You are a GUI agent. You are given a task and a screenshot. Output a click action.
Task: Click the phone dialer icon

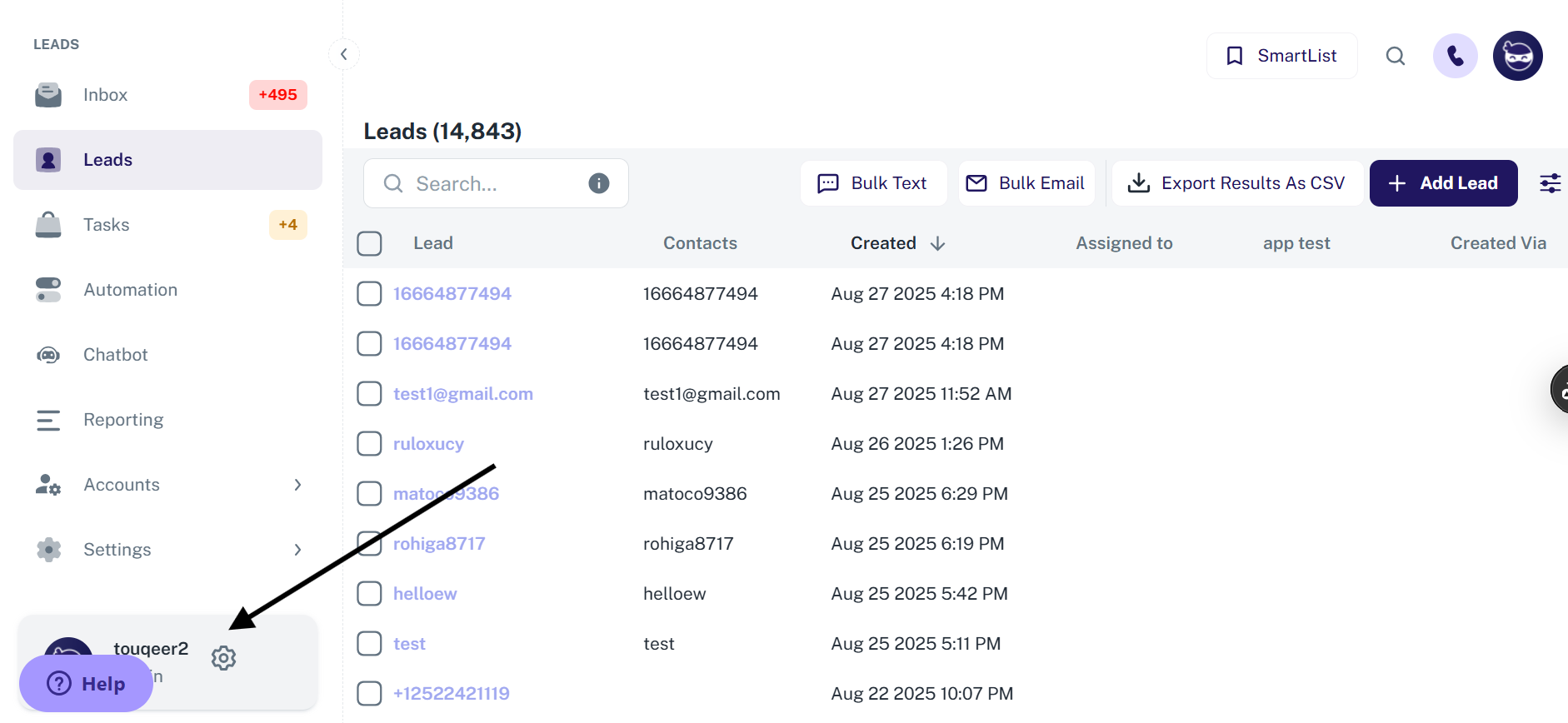[x=1455, y=56]
